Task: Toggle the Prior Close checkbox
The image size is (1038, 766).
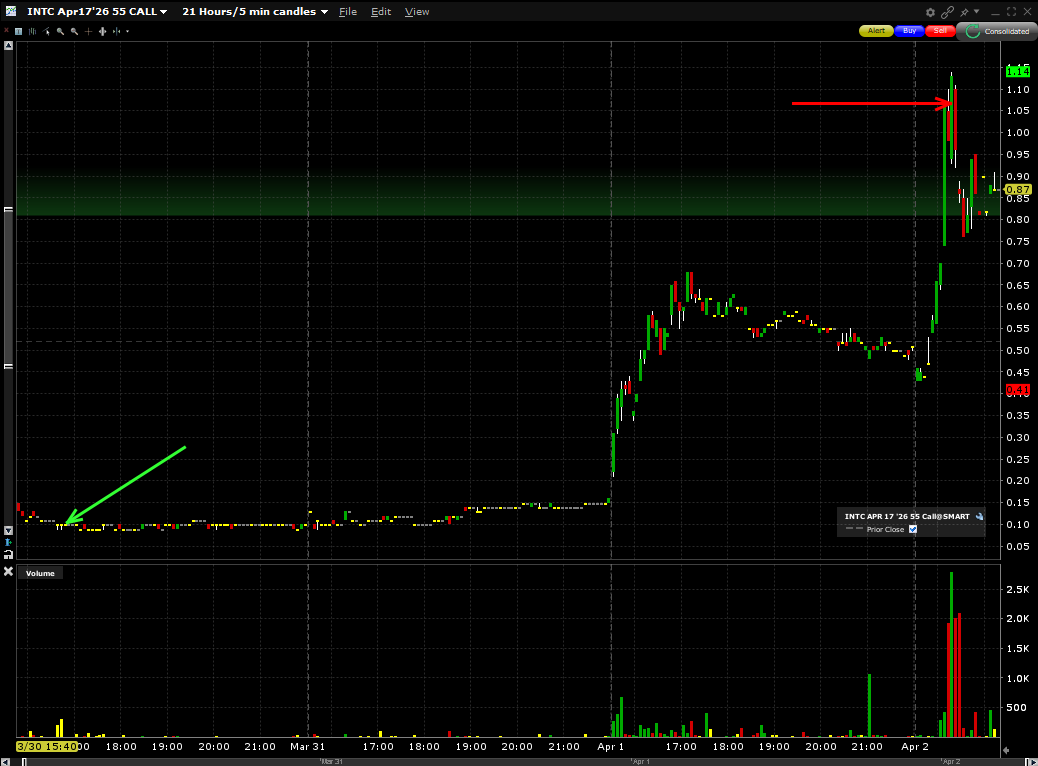Action: [913, 529]
